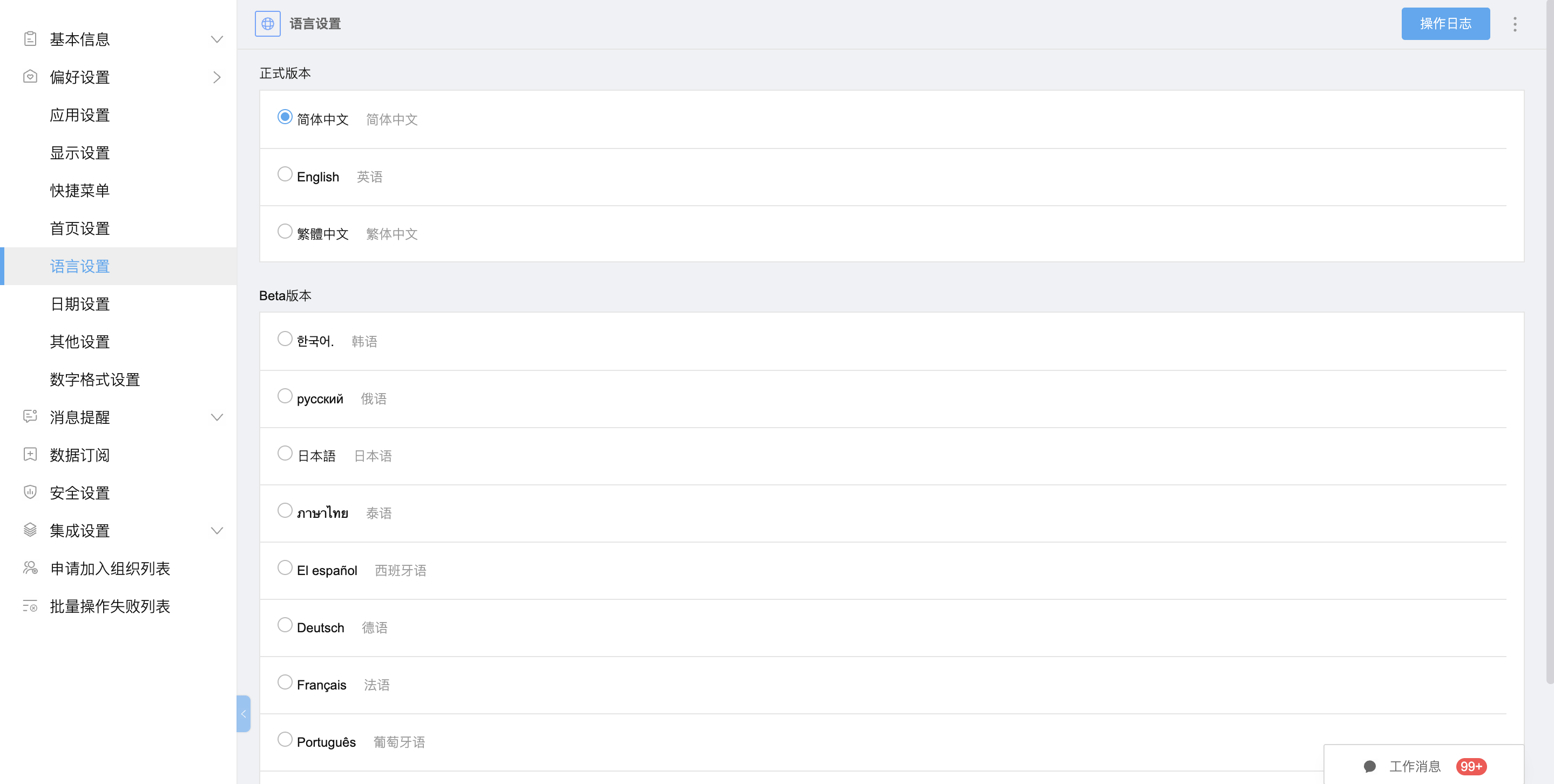Screen dimensions: 1554x784
Task: Select the English language radio button
Action: 285,174
